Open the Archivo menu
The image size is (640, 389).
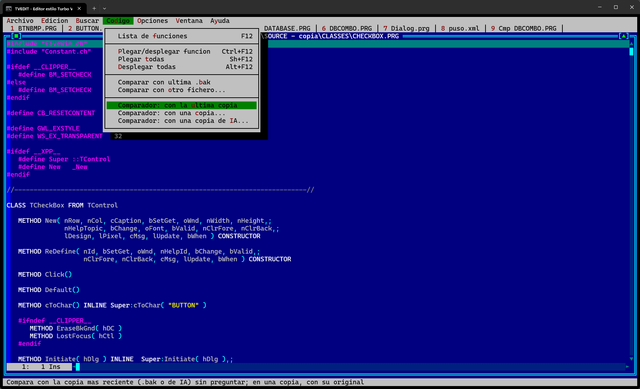20,20
